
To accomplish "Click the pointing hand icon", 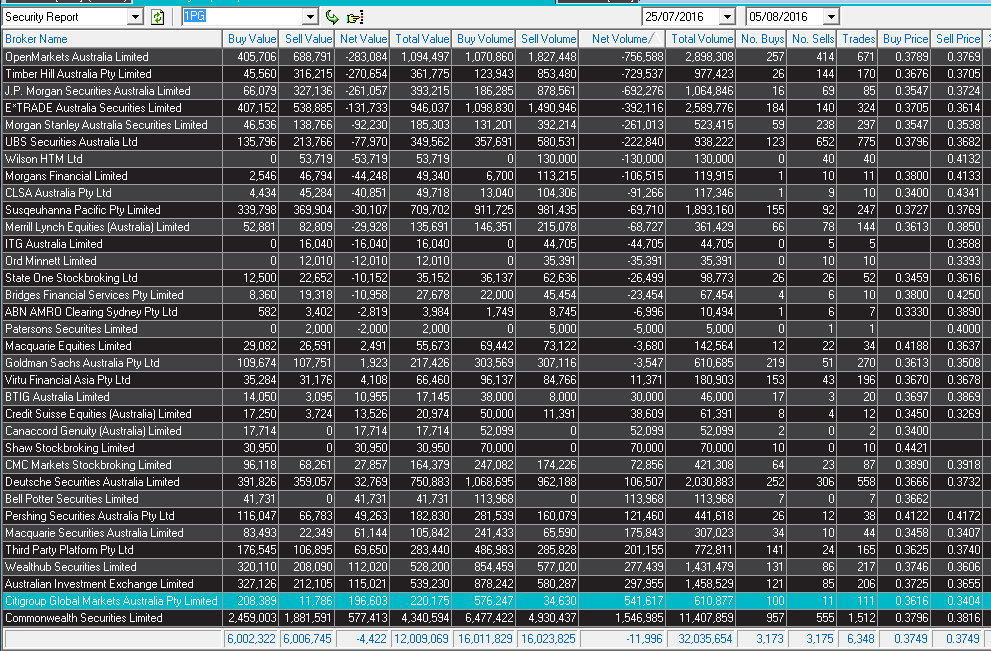I will point(355,18).
